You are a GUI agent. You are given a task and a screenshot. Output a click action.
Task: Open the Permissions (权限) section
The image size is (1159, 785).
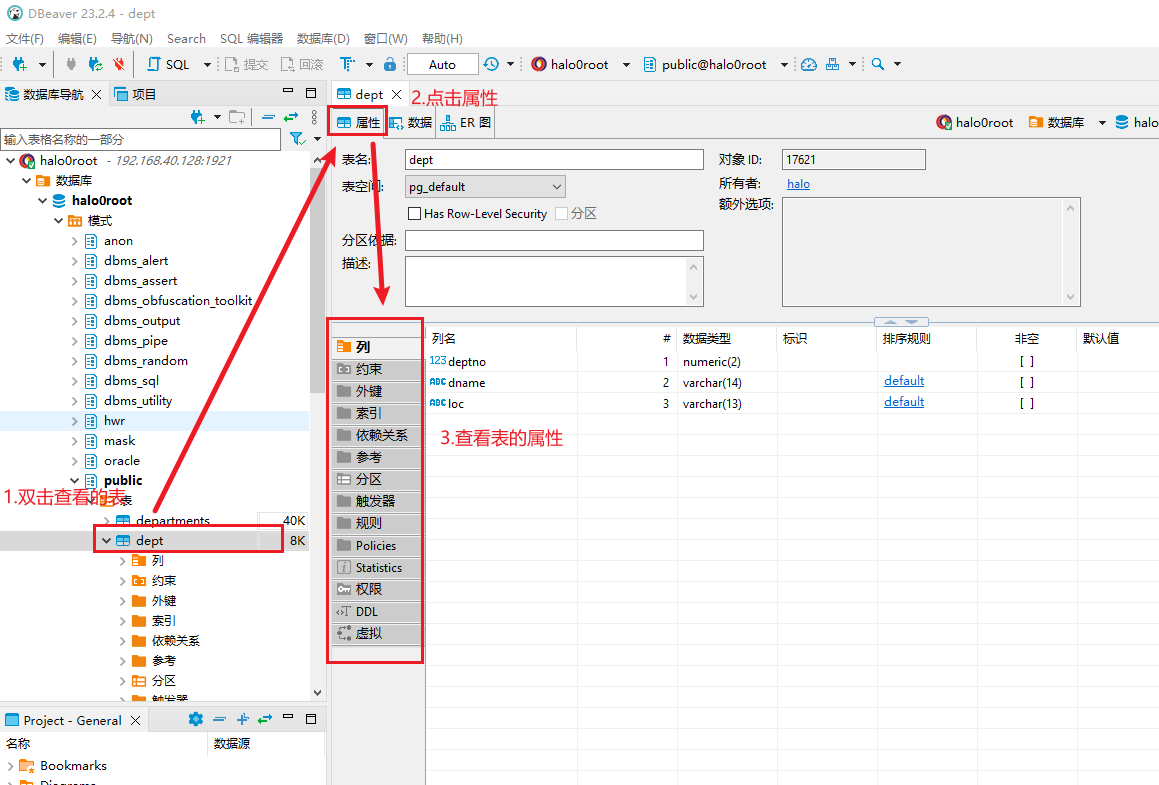(377, 589)
